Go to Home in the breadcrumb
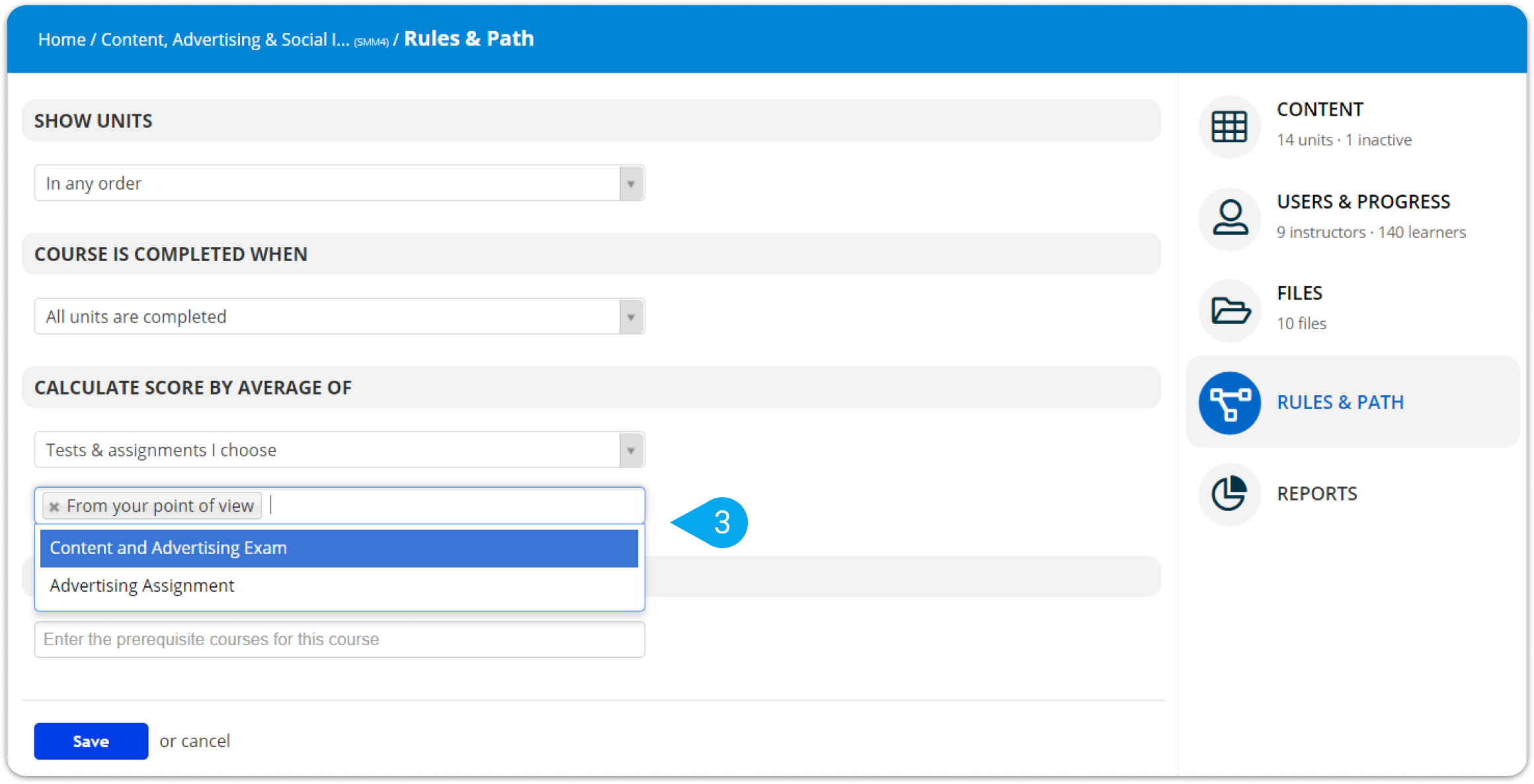The width and height of the screenshot is (1534, 784). (61, 40)
